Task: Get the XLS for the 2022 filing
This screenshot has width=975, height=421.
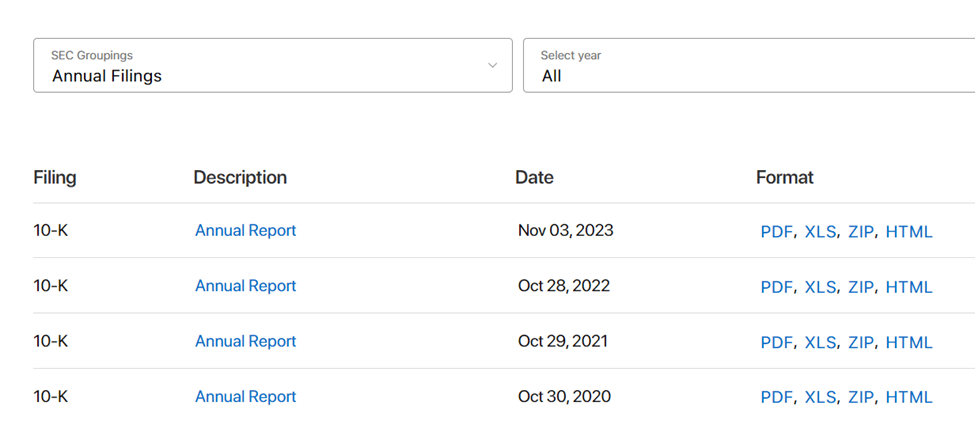Action: 819,287
